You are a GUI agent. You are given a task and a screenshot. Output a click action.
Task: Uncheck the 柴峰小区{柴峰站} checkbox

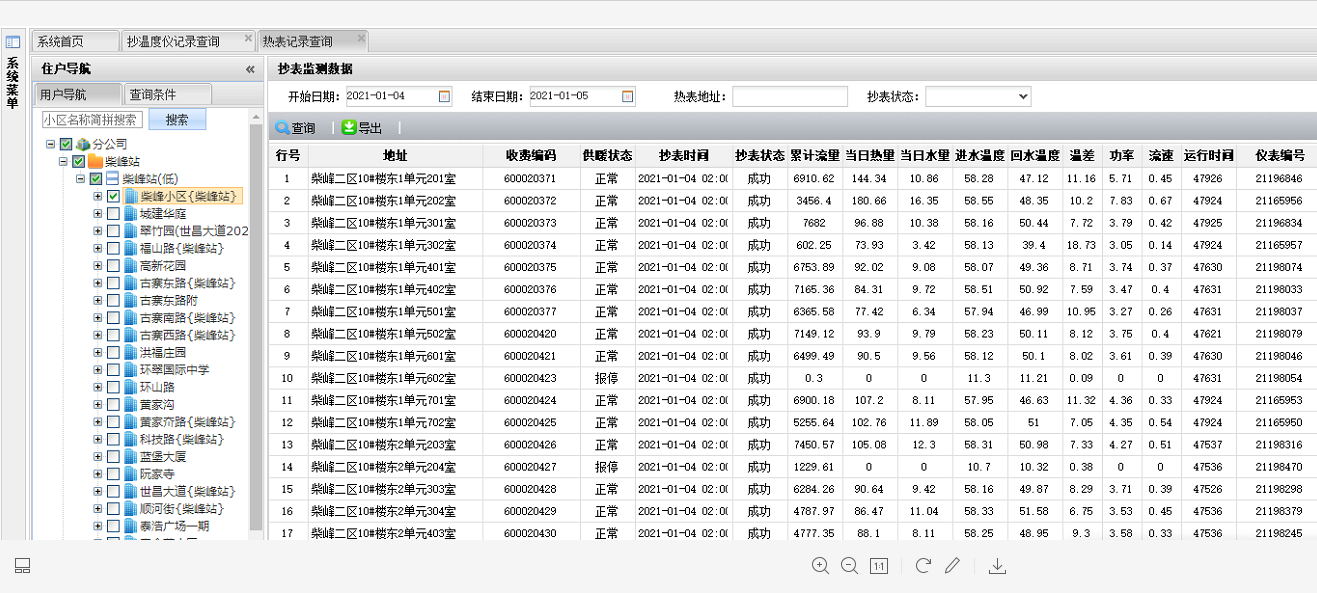[114, 196]
